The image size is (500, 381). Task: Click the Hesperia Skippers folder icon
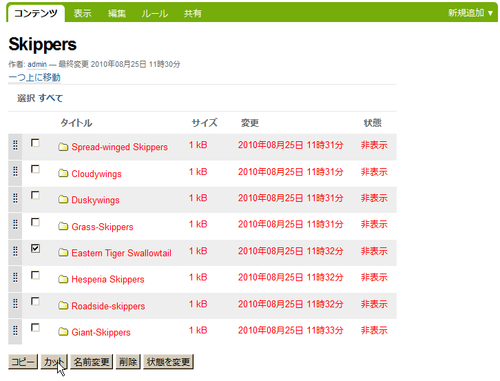pyautogui.click(x=63, y=279)
